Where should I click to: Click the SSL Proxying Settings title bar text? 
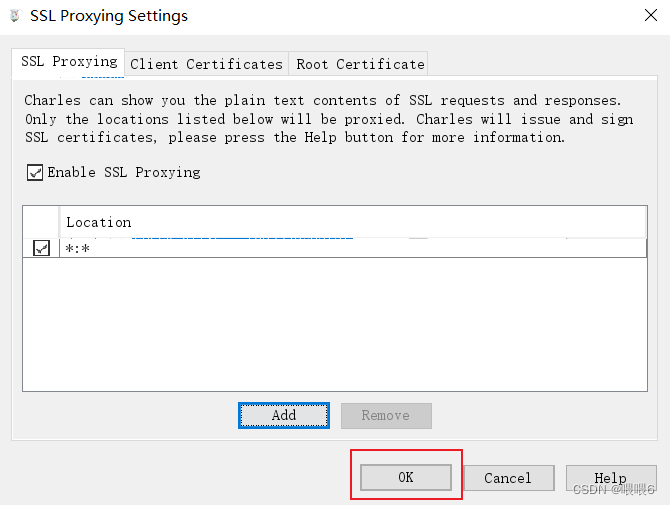coord(109,16)
